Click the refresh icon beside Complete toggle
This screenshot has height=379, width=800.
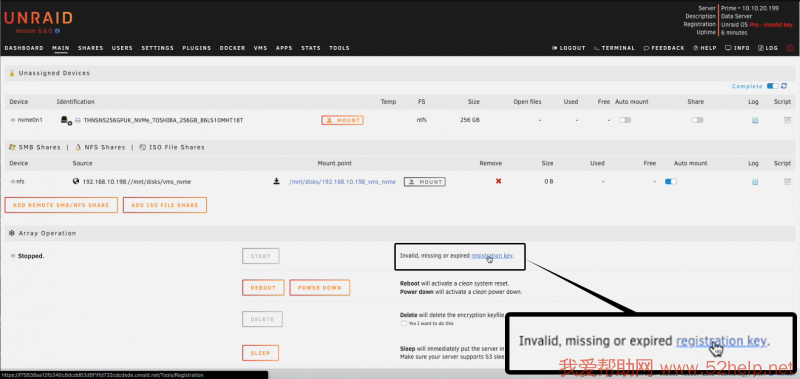pos(784,86)
